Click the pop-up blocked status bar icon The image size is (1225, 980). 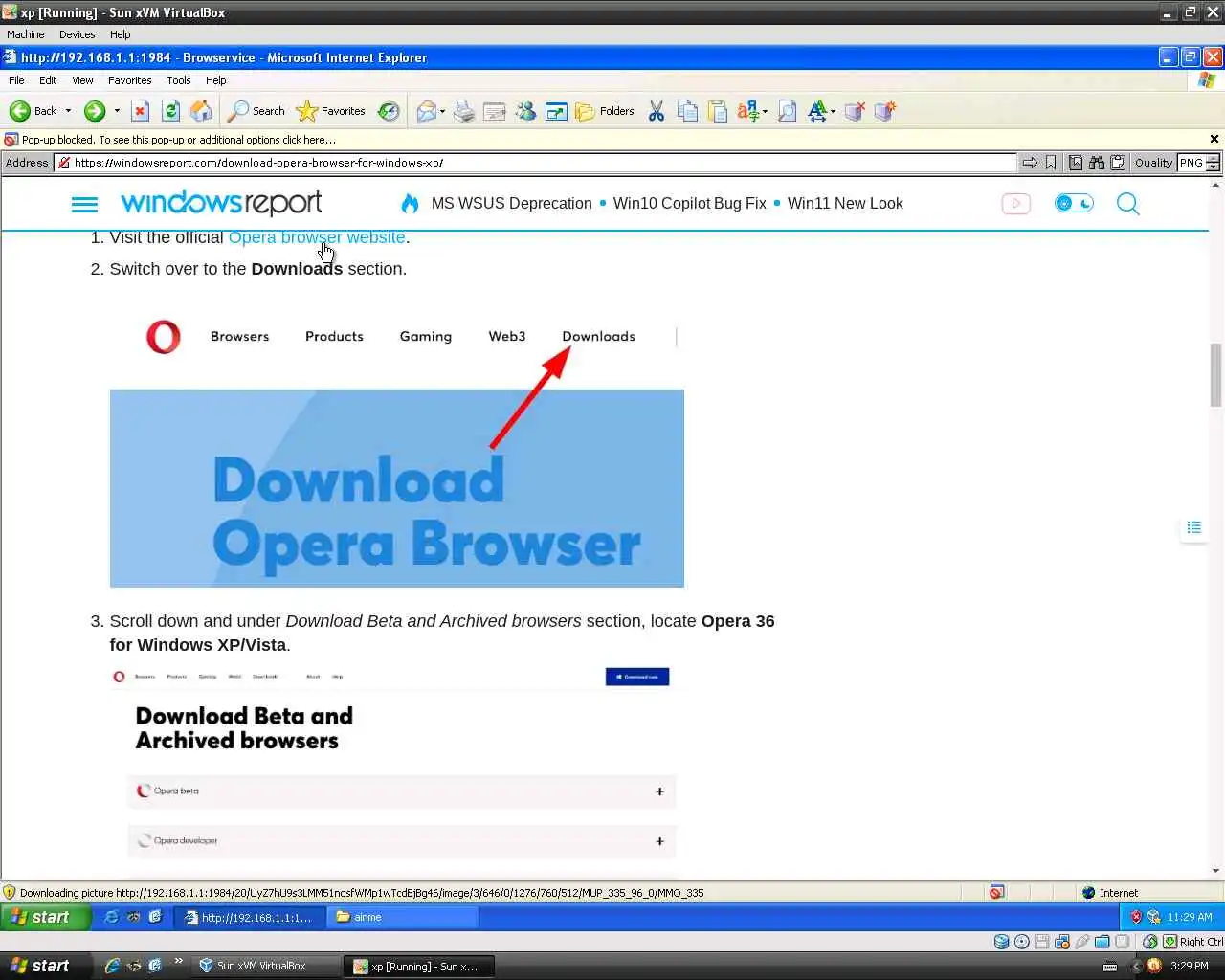coord(996,892)
